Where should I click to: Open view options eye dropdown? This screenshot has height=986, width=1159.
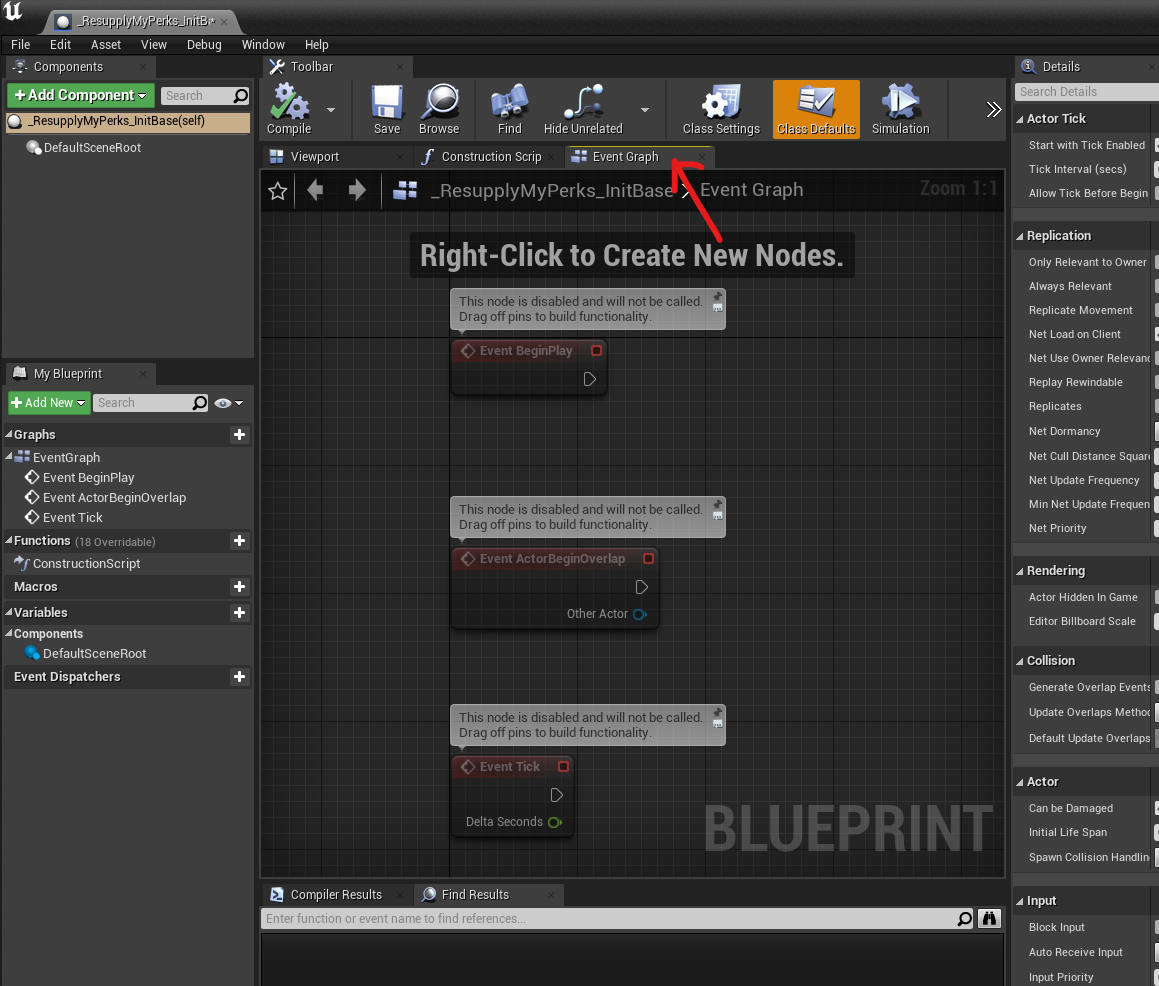coord(228,403)
